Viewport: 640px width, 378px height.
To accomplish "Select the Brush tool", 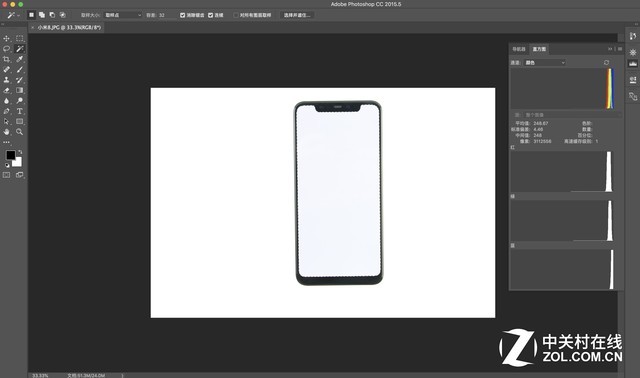I will pos(19,69).
